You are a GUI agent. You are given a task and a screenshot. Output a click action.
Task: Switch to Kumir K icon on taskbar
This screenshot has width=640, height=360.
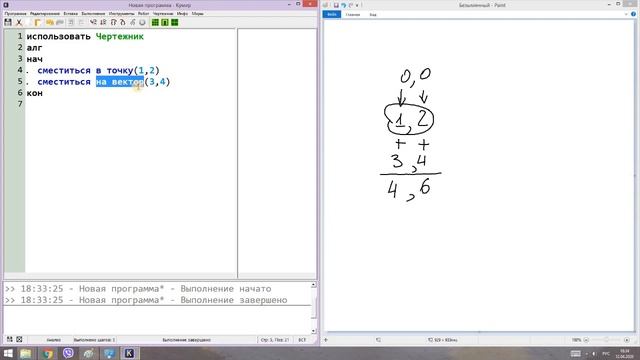129,353
